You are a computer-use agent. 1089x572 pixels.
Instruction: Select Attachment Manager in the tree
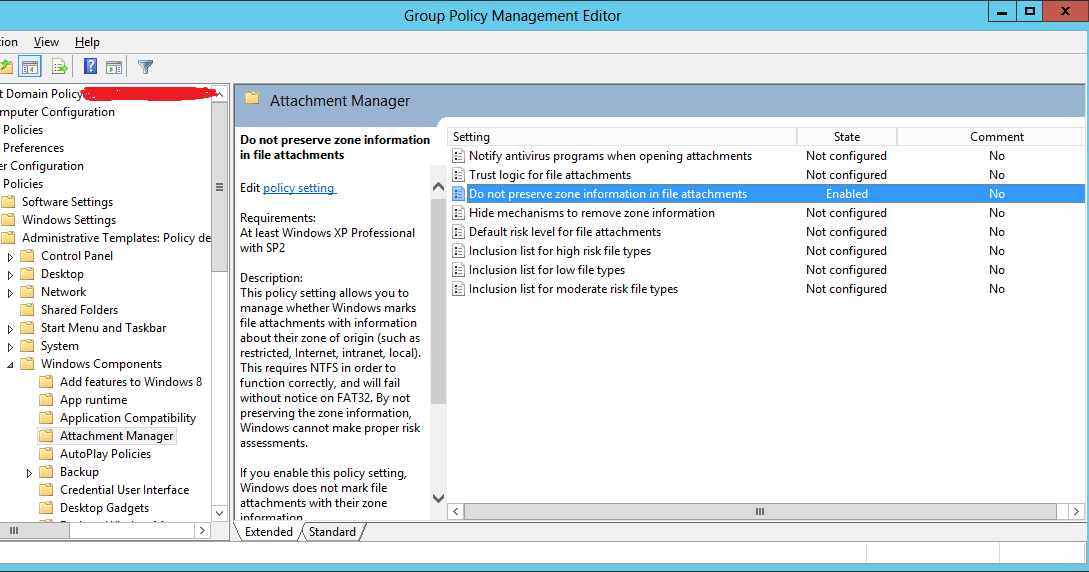[117, 436]
